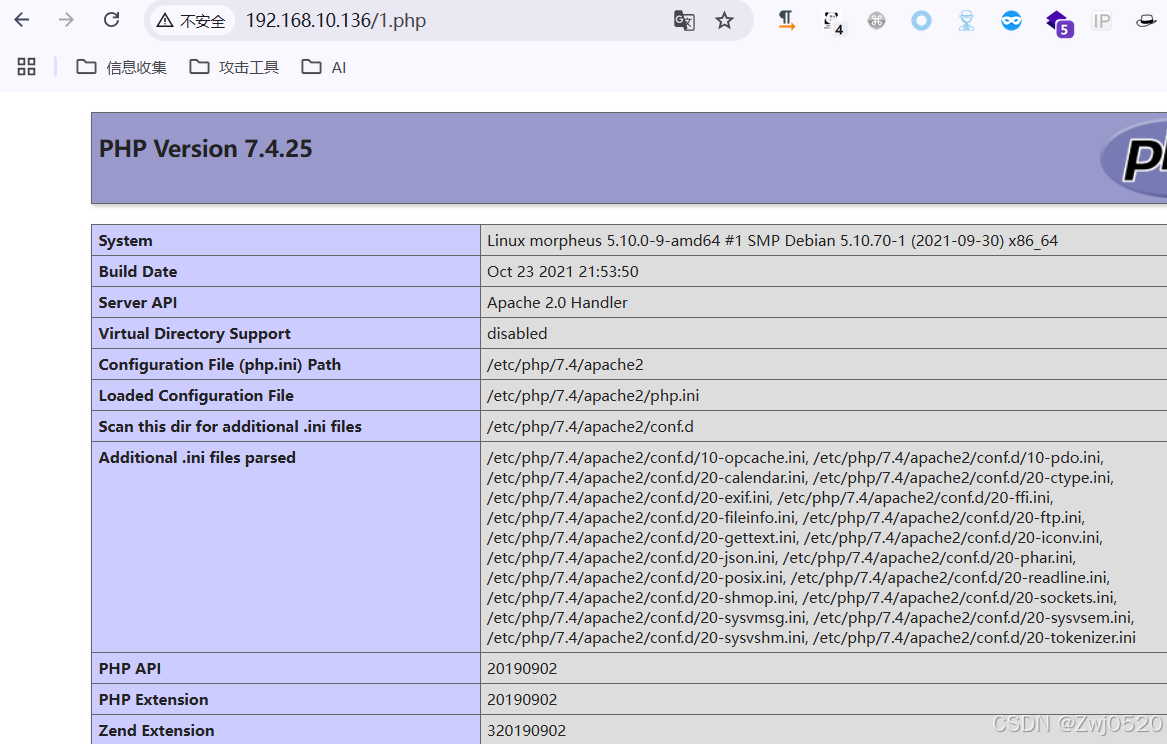Open the light blue figure extension icon
This screenshot has height=744, width=1167.
click(966, 21)
